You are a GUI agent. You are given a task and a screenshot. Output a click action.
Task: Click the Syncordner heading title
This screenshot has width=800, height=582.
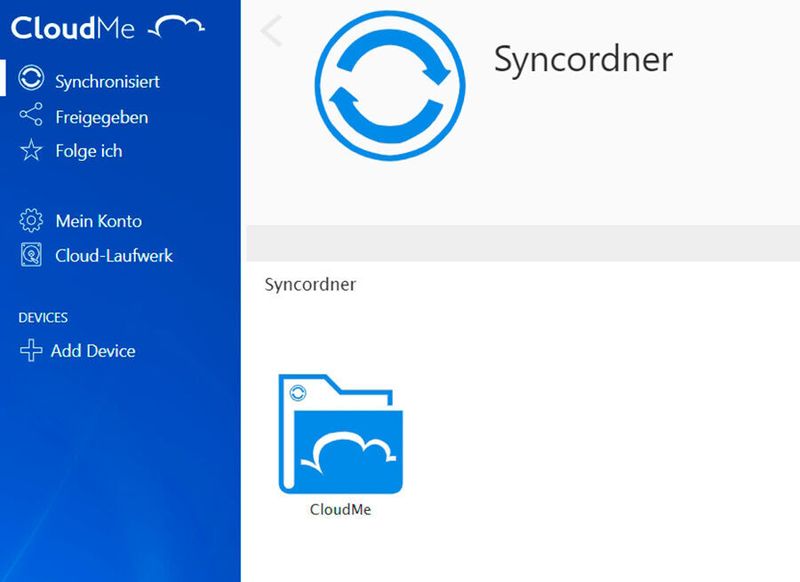[583, 60]
